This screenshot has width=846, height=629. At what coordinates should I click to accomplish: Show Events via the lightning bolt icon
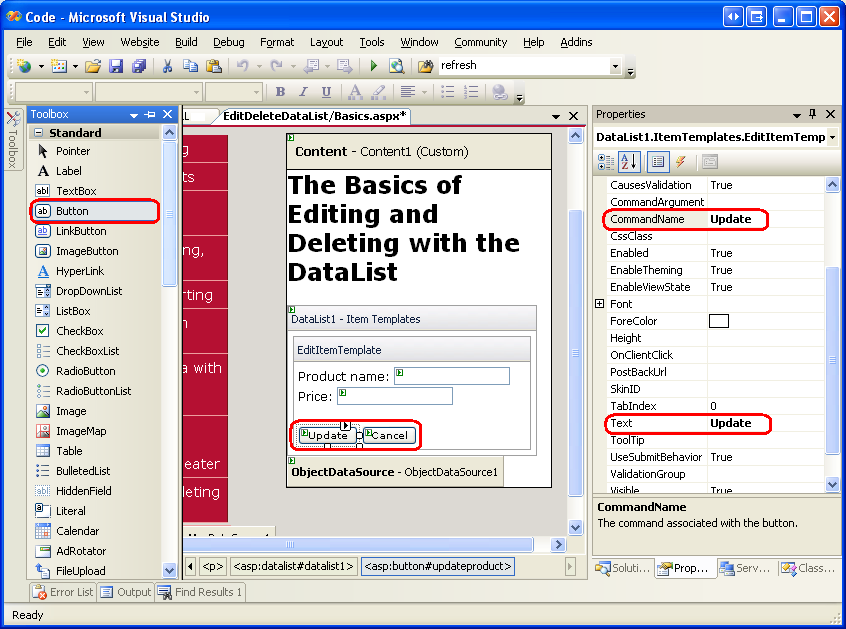click(x=681, y=162)
